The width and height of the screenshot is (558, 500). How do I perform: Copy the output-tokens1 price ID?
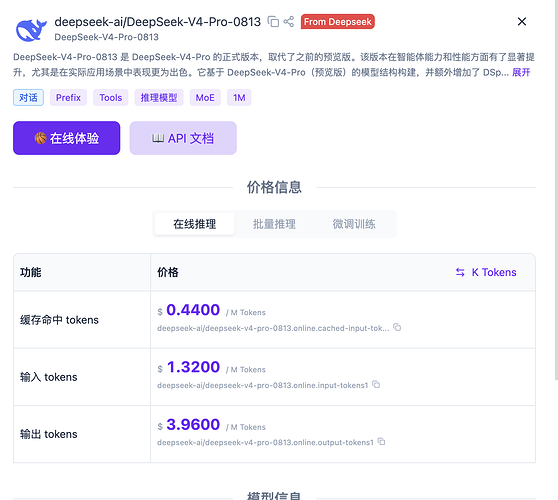tap(381, 442)
